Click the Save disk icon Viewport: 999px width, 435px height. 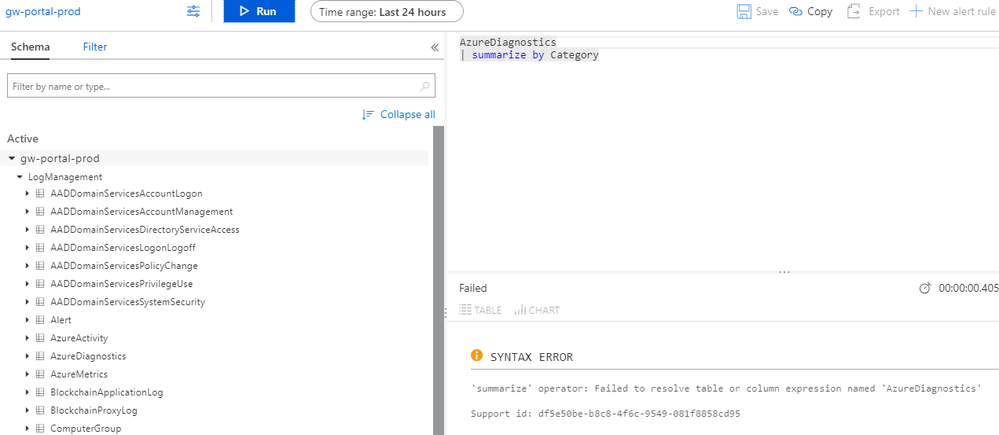click(744, 12)
